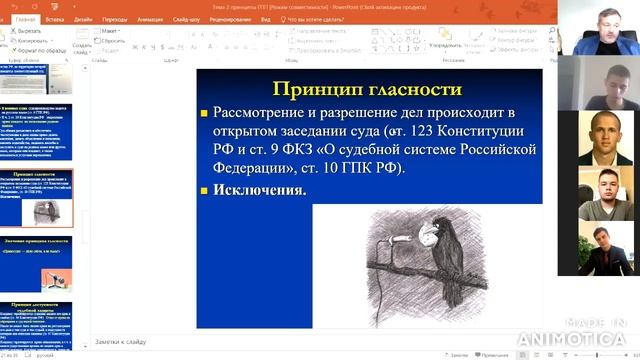This screenshot has height=360, width=640.
Task: Toggle underline Ч formatting
Action: 153,48
